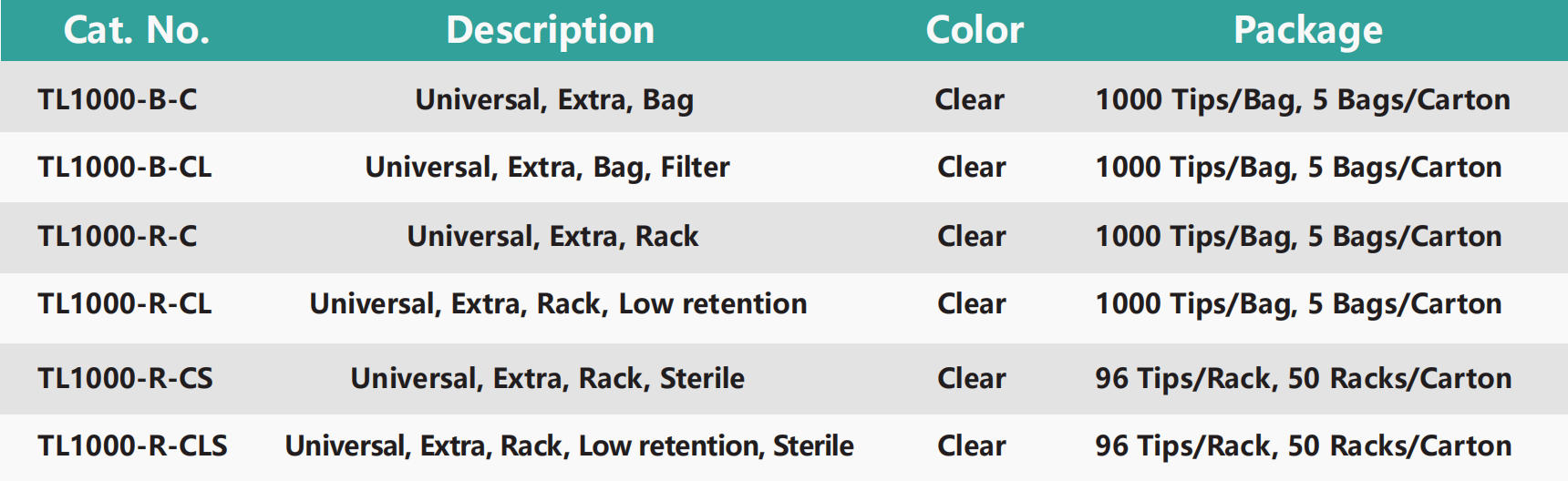Select catalog number TL1000-R-CLS
This screenshot has width=1568, height=481.
pos(133,445)
